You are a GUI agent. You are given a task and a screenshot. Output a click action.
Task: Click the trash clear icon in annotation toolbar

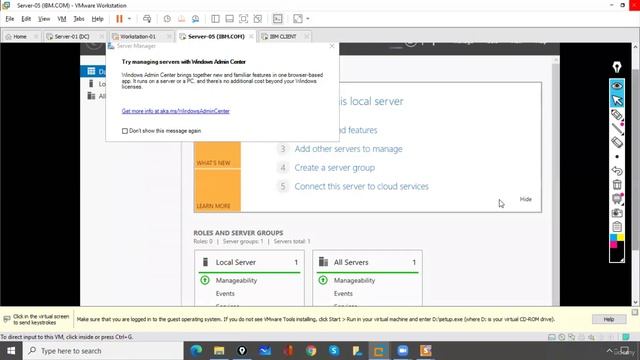pyautogui.click(x=617, y=184)
